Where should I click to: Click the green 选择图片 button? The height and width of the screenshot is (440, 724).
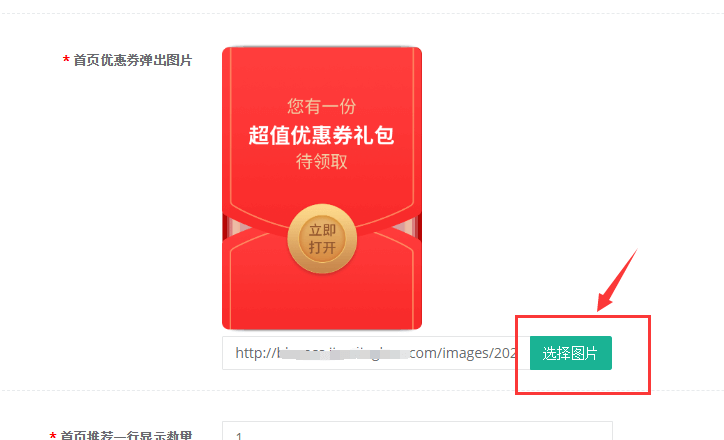571,353
